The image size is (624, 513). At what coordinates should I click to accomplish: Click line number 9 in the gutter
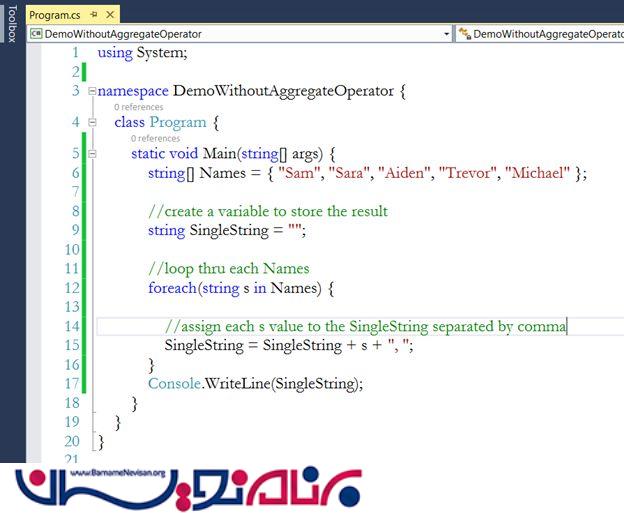[x=73, y=230]
